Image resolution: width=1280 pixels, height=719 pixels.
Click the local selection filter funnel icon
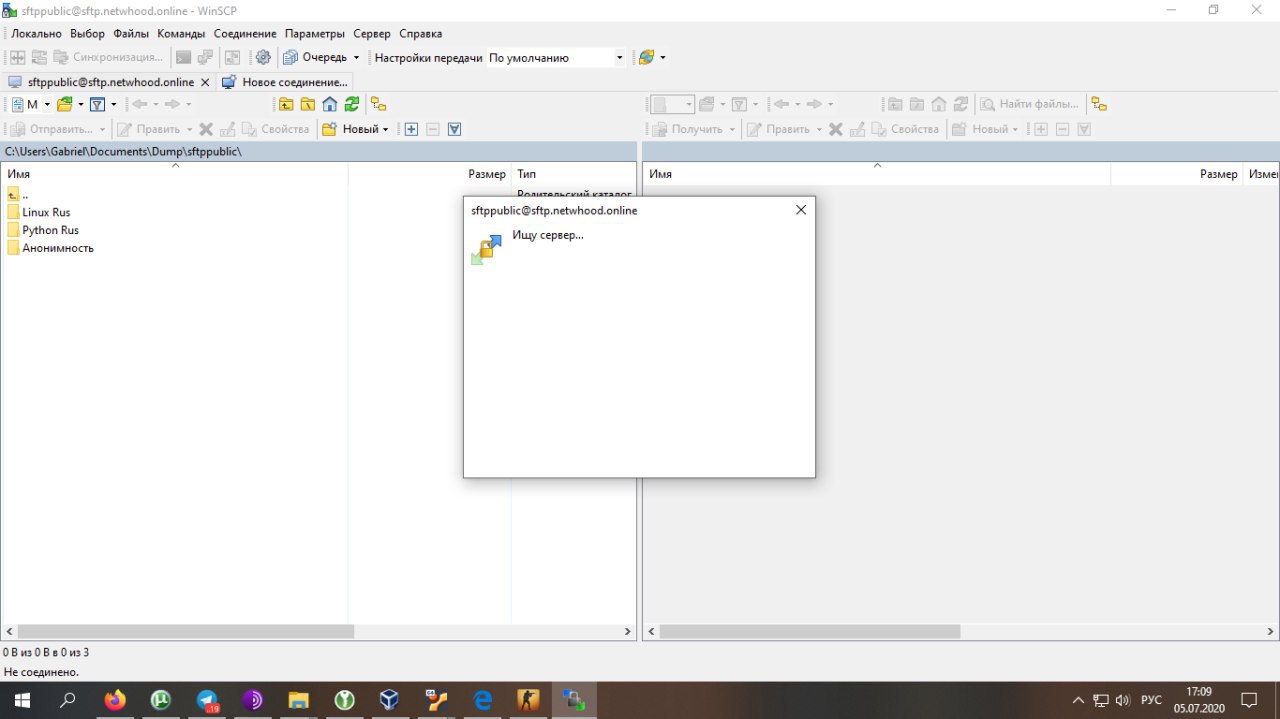(455, 129)
